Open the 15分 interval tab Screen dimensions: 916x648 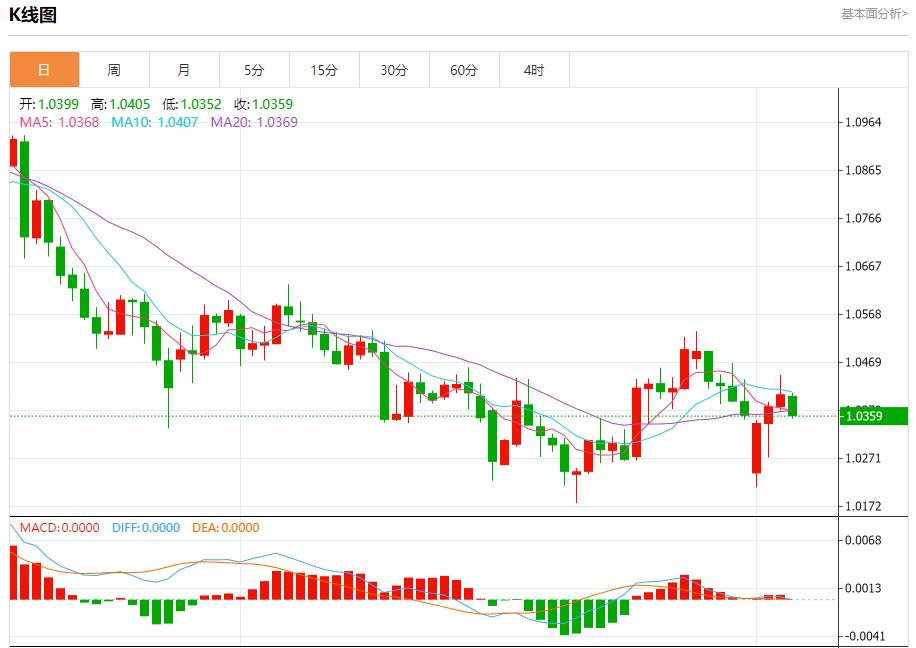pos(325,70)
